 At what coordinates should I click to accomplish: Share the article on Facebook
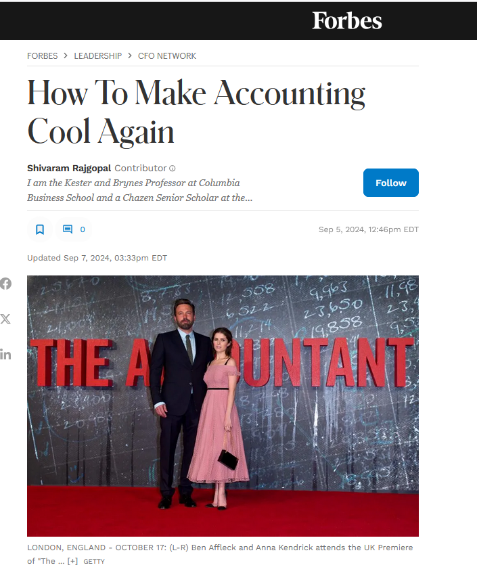[5, 284]
